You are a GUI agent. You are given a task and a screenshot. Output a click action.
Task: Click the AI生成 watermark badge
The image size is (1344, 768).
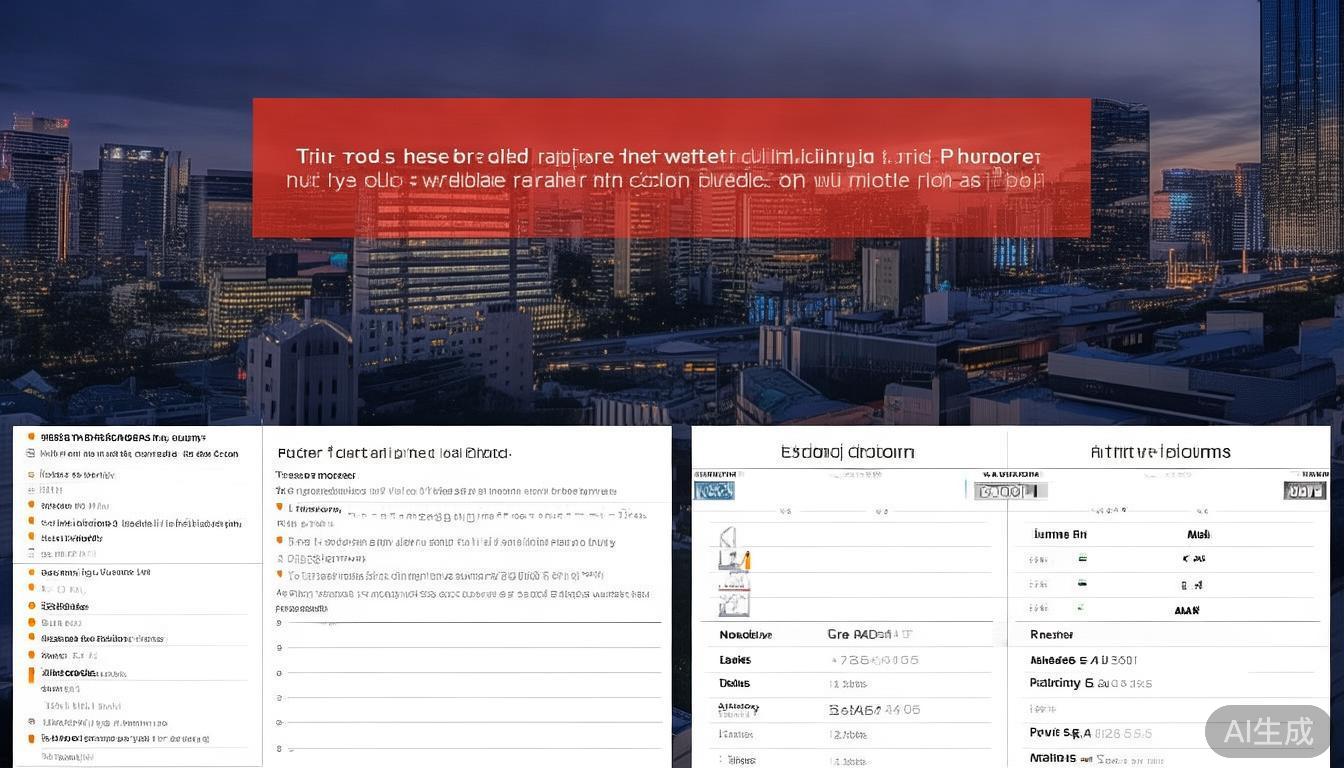(x=1267, y=731)
